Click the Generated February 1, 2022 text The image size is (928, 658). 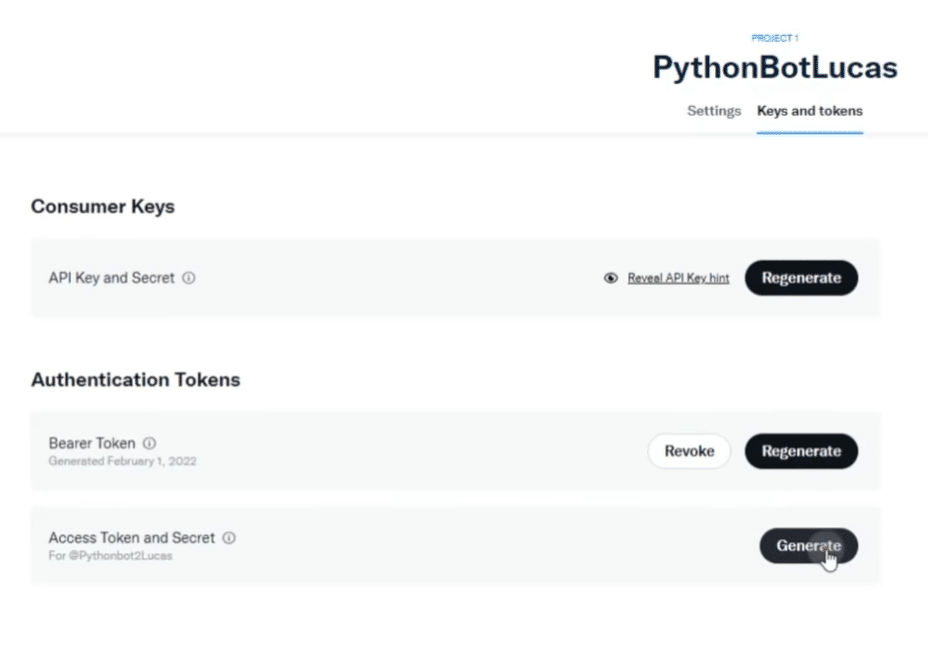[x=123, y=462]
